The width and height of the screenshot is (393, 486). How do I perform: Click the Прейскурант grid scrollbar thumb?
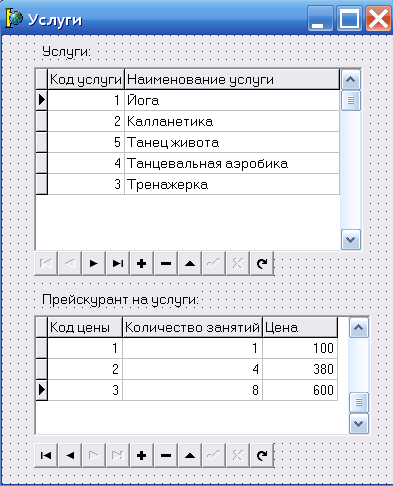[359, 402]
